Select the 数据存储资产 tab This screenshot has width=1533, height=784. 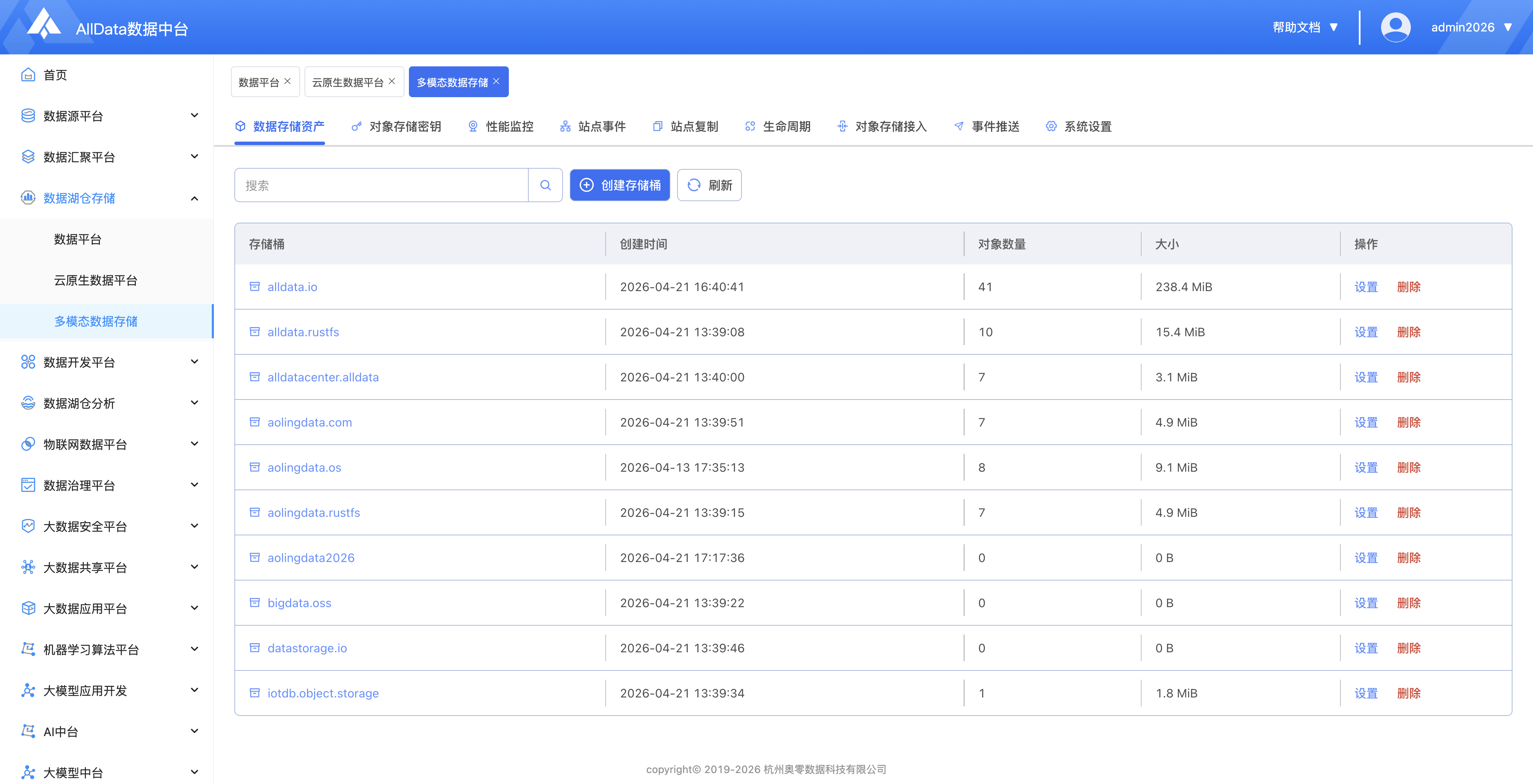(x=280, y=126)
